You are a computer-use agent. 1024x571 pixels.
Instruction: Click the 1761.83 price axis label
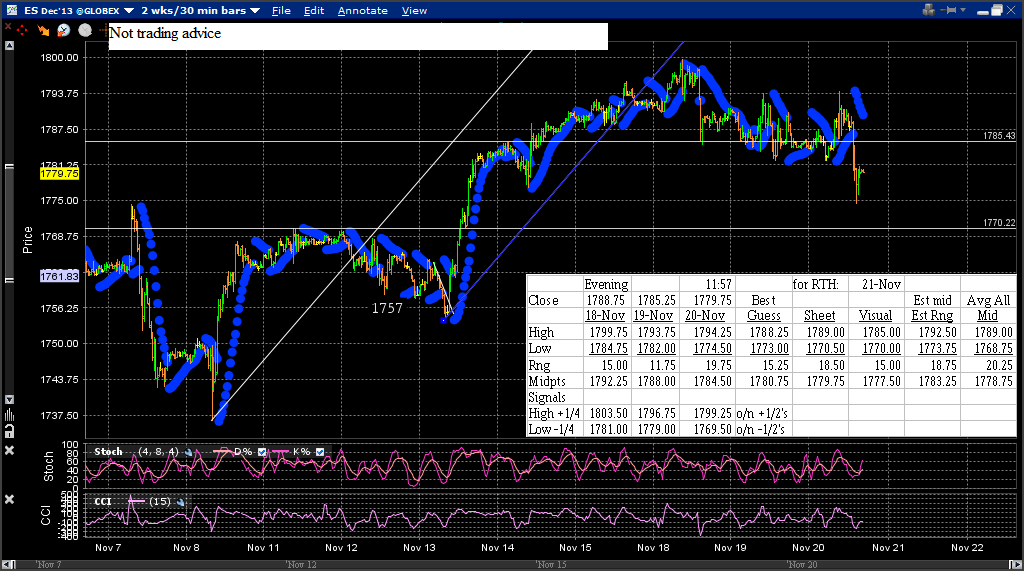(x=59, y=276)
